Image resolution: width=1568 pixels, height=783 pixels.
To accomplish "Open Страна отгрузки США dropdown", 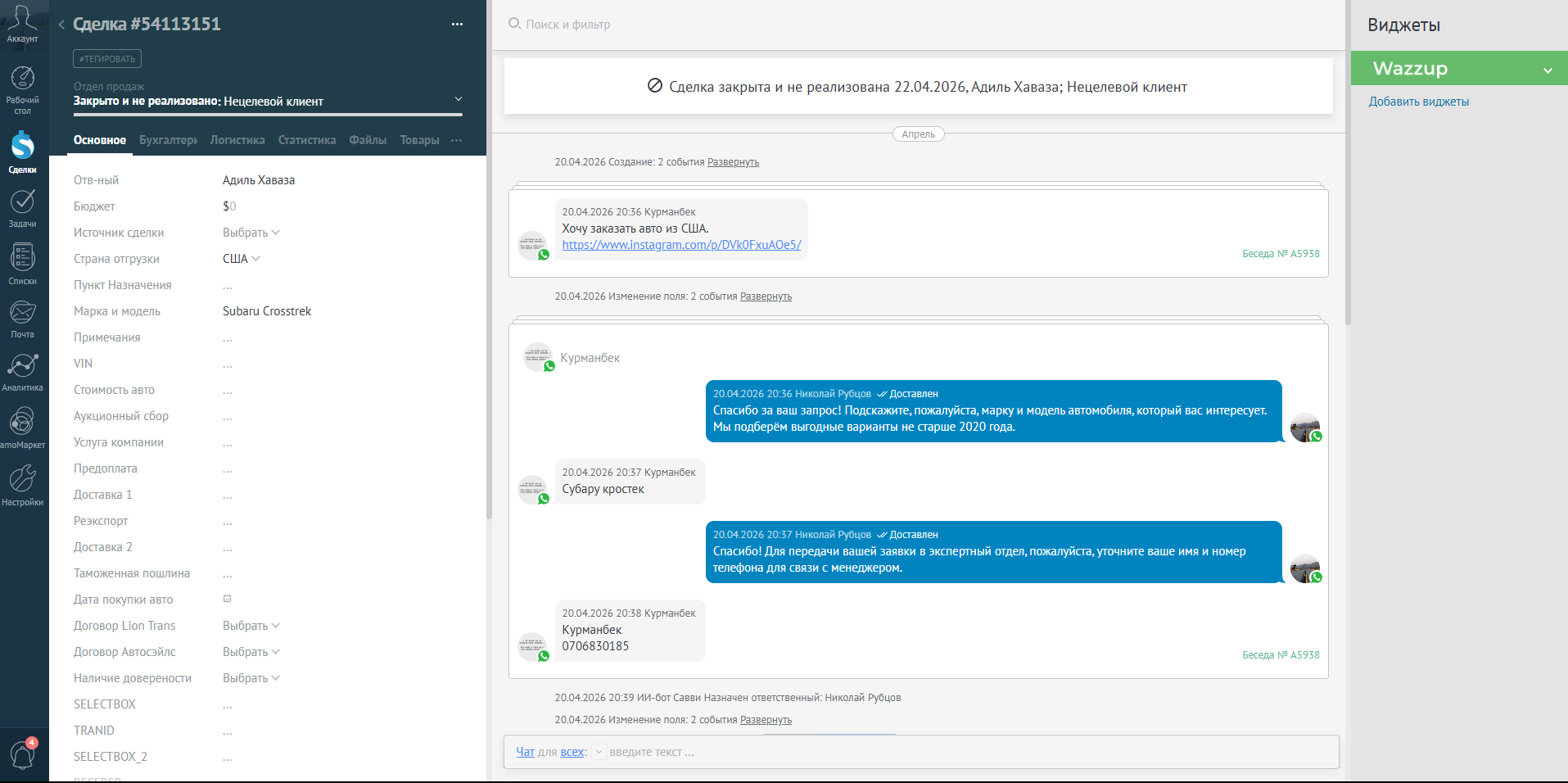I will [242, 259].
